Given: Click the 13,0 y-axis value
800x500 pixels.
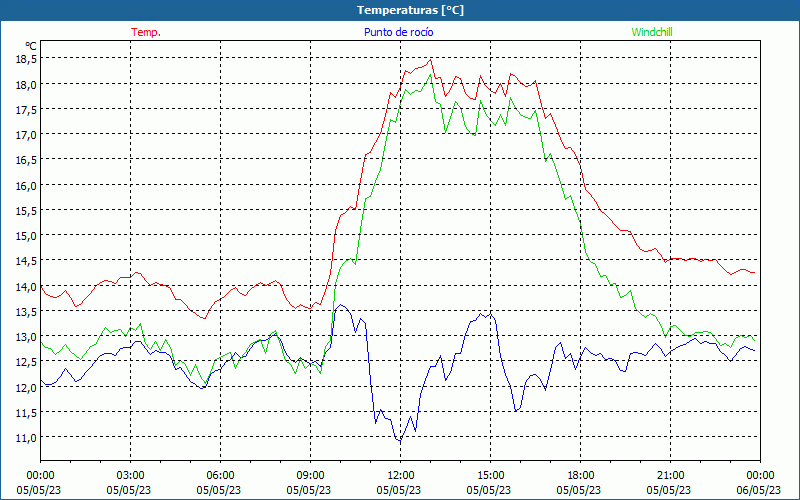Looking at the screenshot, I should [x=26, y=337].
